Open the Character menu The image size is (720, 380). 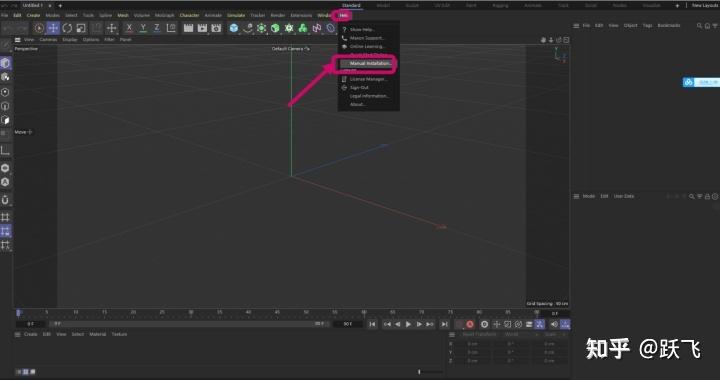189,15
